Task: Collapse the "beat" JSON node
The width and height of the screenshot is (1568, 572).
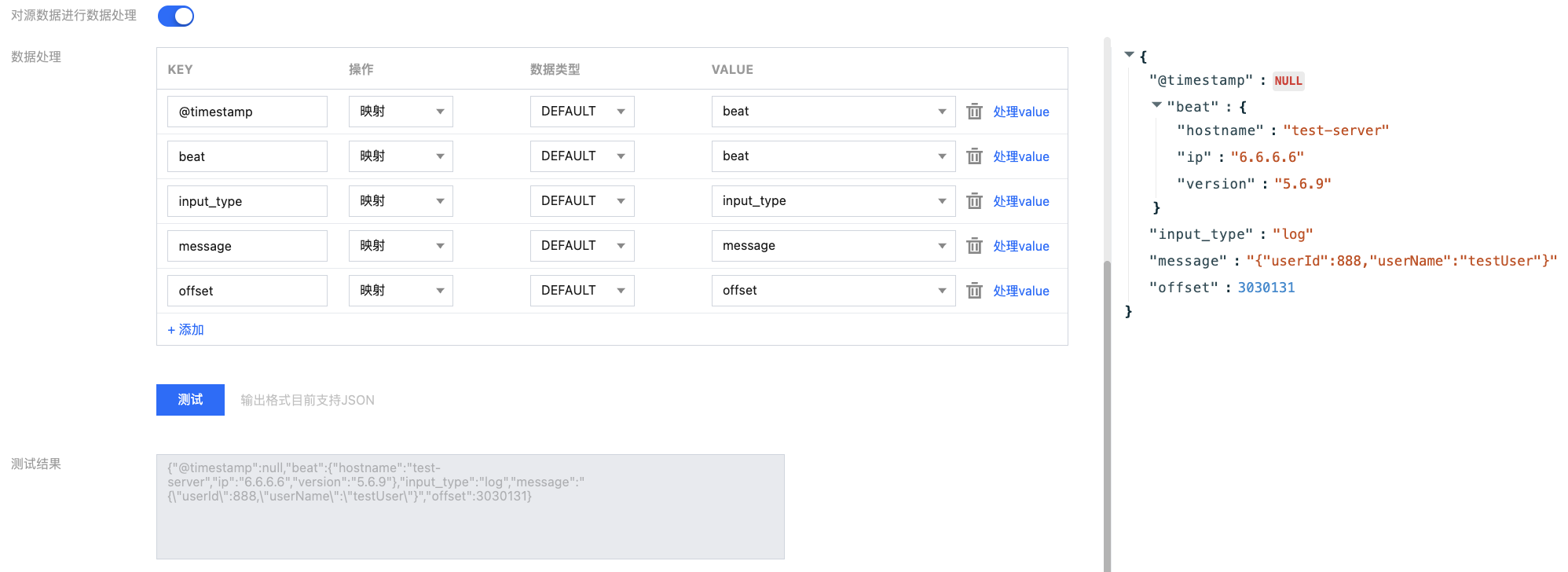Action: 1156,104
